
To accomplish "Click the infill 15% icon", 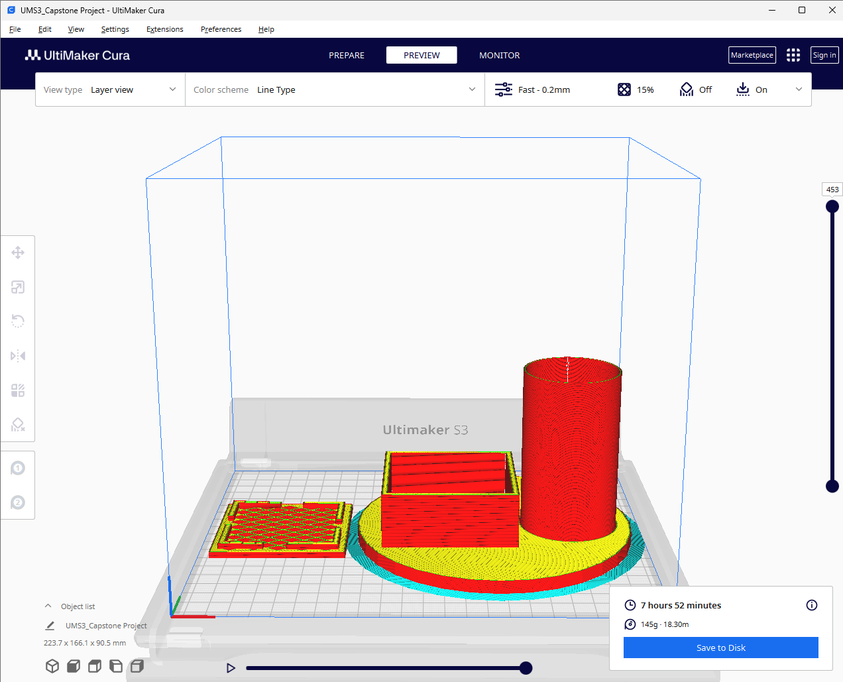I will click(x=624, y=90).
